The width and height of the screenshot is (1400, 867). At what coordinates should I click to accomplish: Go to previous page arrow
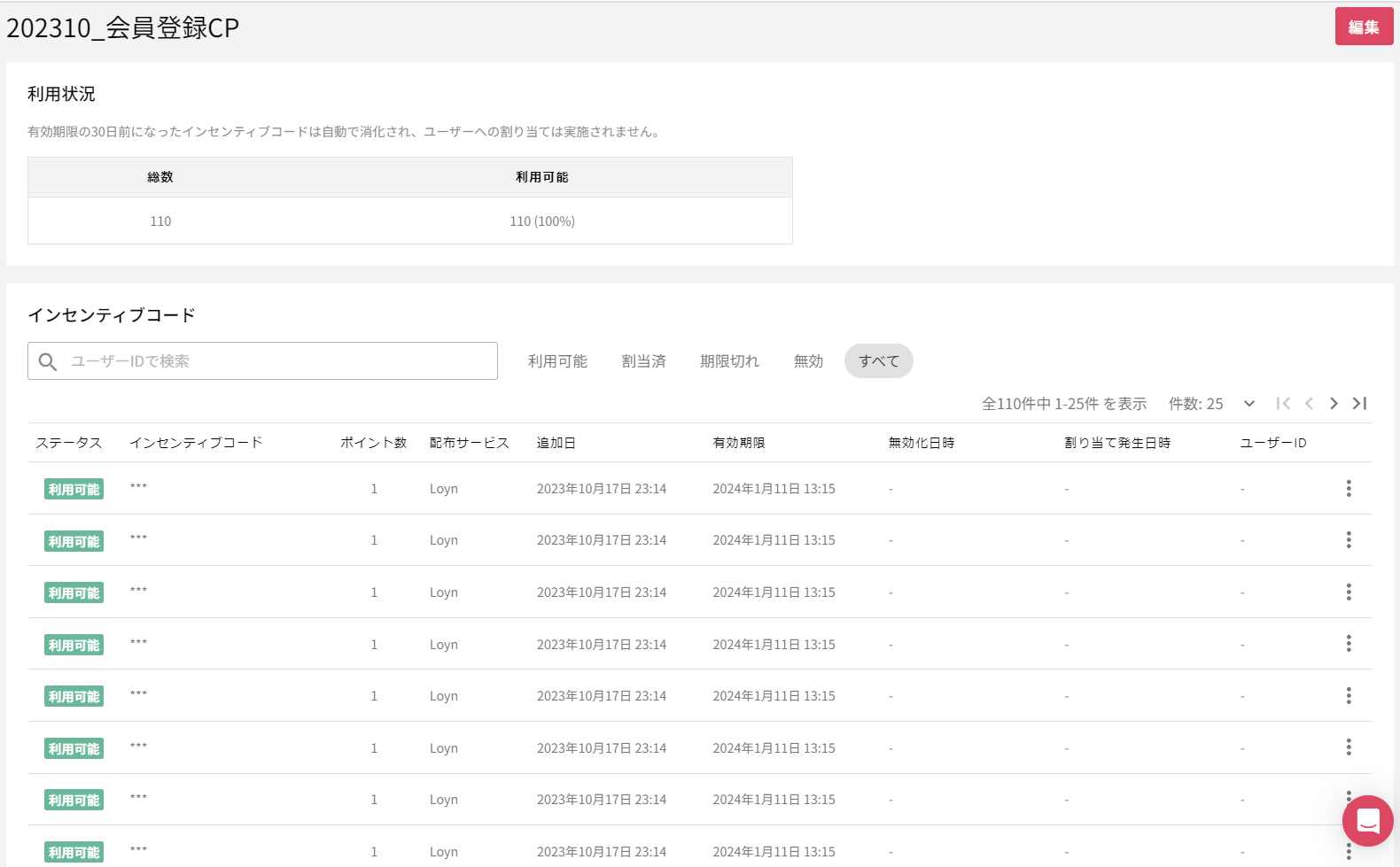pos(1309,404)
